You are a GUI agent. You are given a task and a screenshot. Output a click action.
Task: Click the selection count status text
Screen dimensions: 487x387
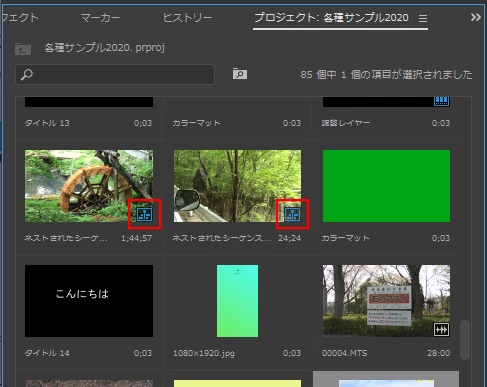click(386, 74)
